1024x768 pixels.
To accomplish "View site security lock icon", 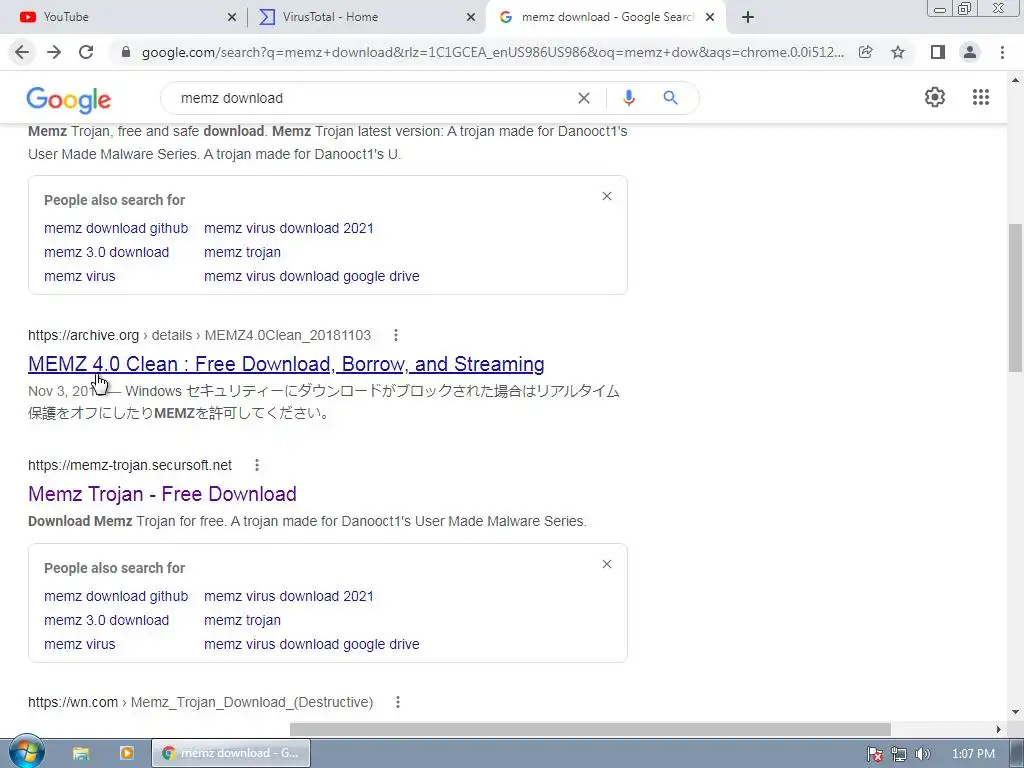I will click(x=126, y=52).
